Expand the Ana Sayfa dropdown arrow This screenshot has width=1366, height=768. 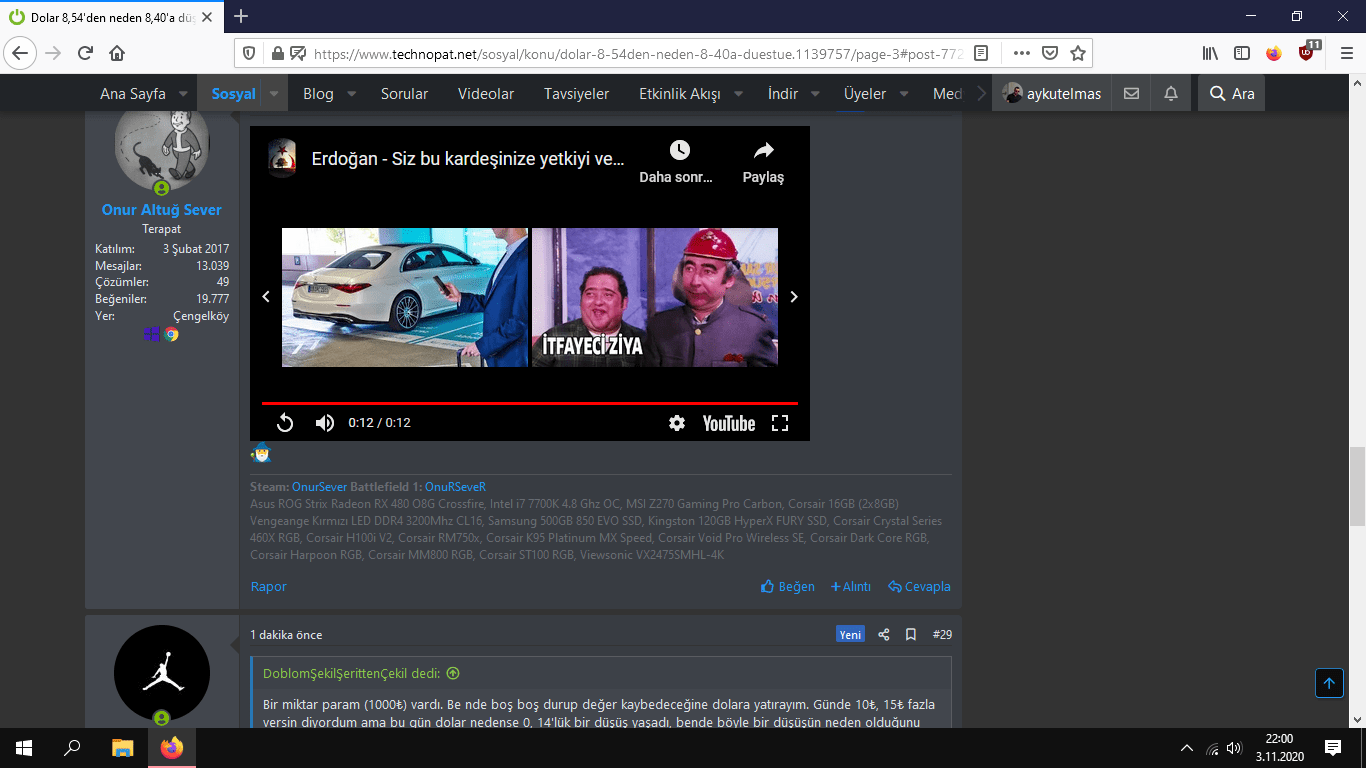click(x=182, y=93)
